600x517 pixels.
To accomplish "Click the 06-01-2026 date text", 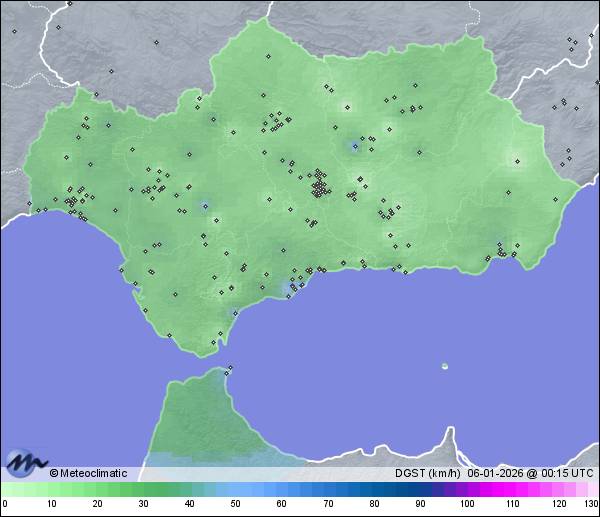I will click(x=496, y=473).
